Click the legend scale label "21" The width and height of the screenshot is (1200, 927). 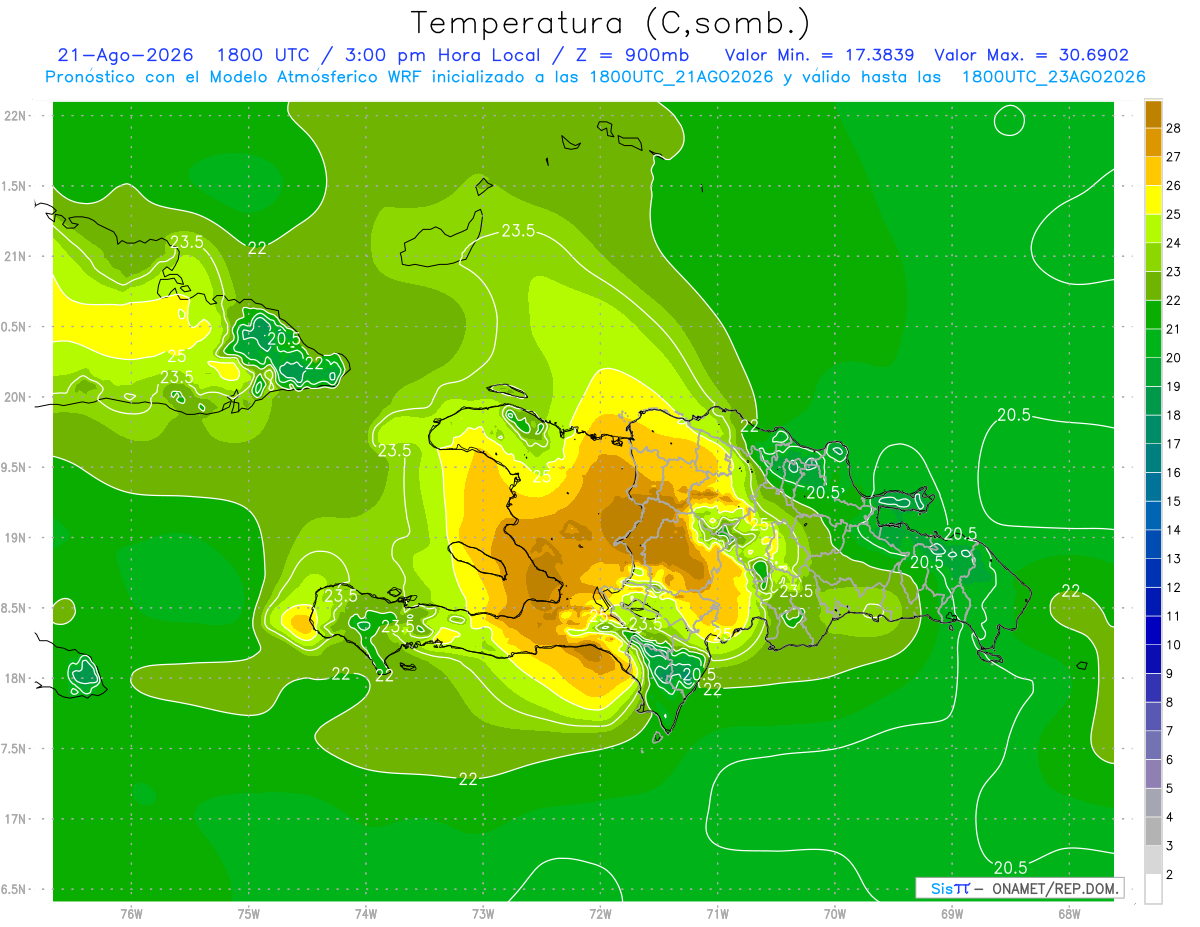(x=1175, y=329)
